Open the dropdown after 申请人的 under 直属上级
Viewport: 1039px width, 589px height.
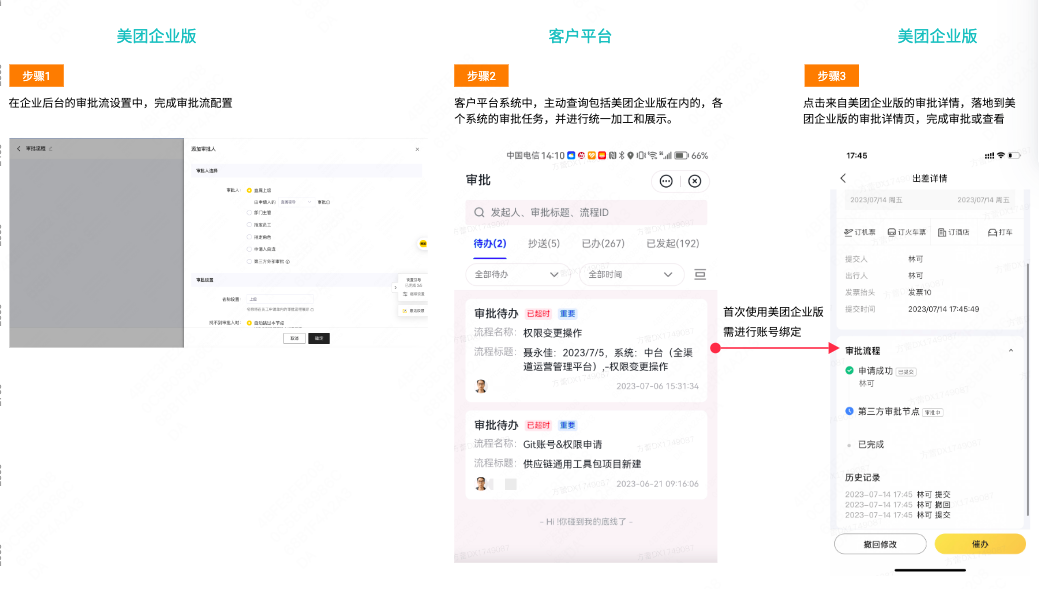click(296, 202)
